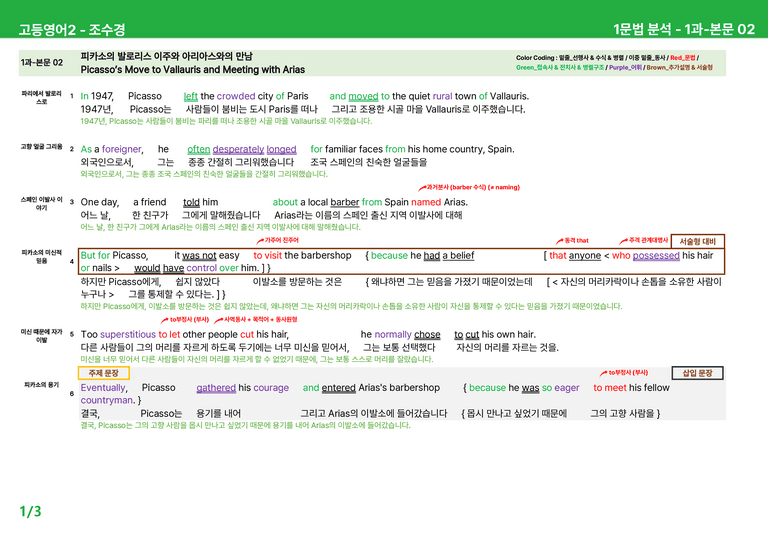Click the Color Coding legend text
This screenshot has width=768, height=543.
pyautogui.click(x=614, y=63)
